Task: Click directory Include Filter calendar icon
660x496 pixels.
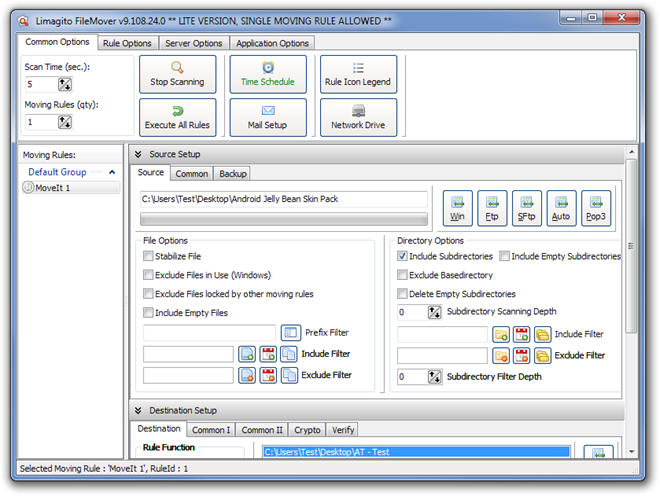Action: (522, 335)
